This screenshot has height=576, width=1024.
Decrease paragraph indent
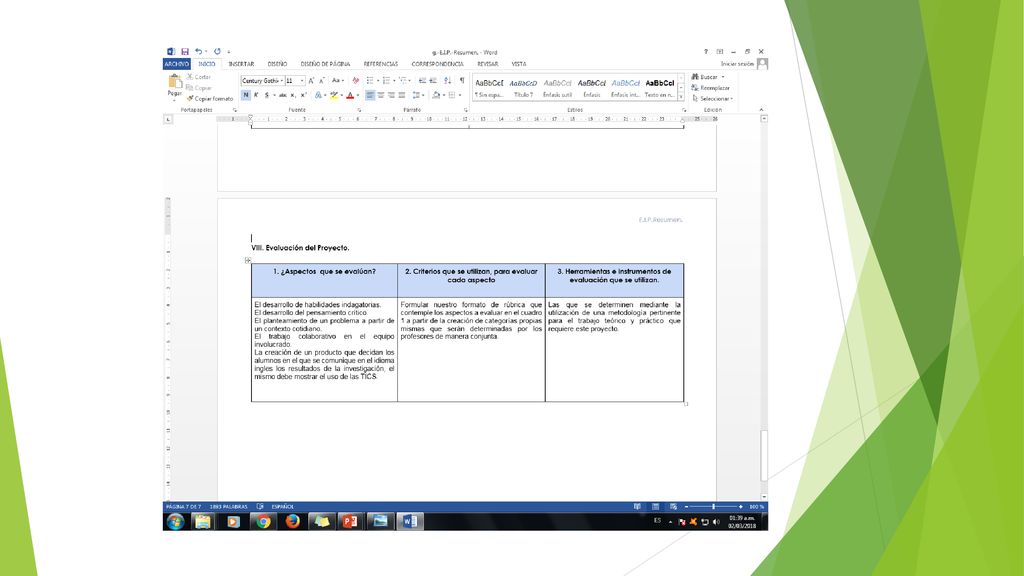tap(422, 81)
